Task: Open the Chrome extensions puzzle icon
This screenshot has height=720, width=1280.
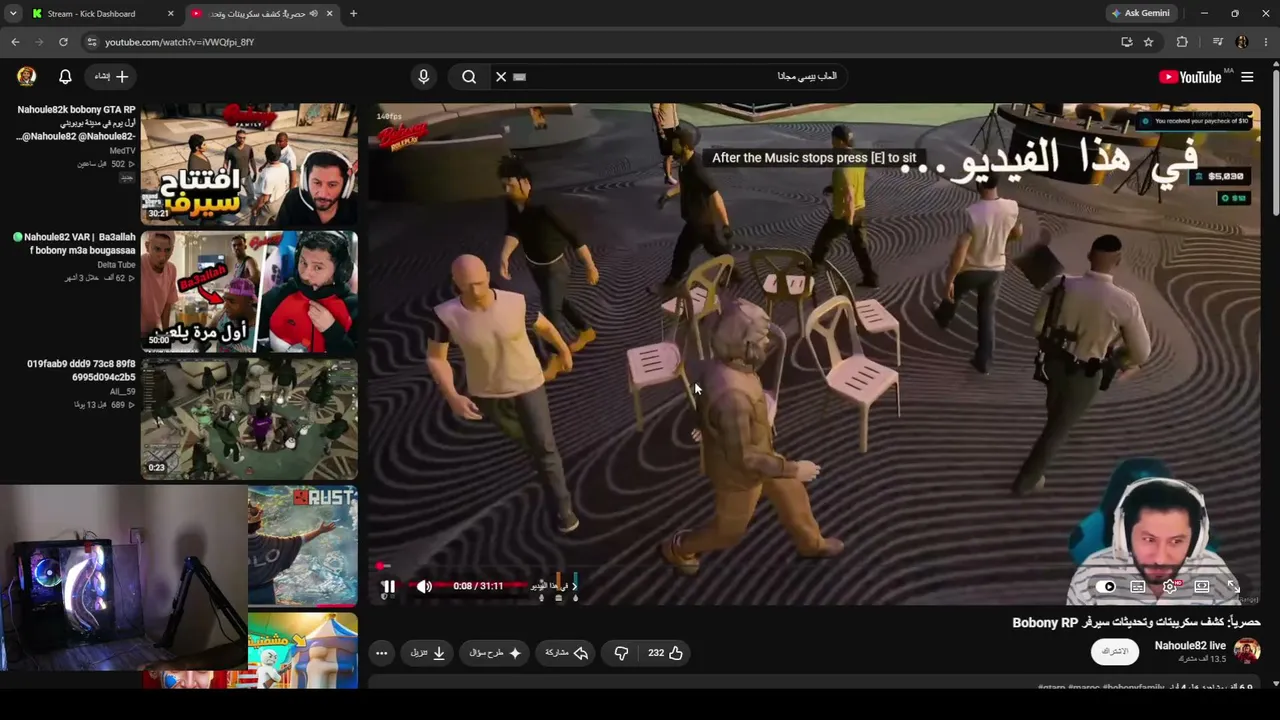Action: (1182, 42)
